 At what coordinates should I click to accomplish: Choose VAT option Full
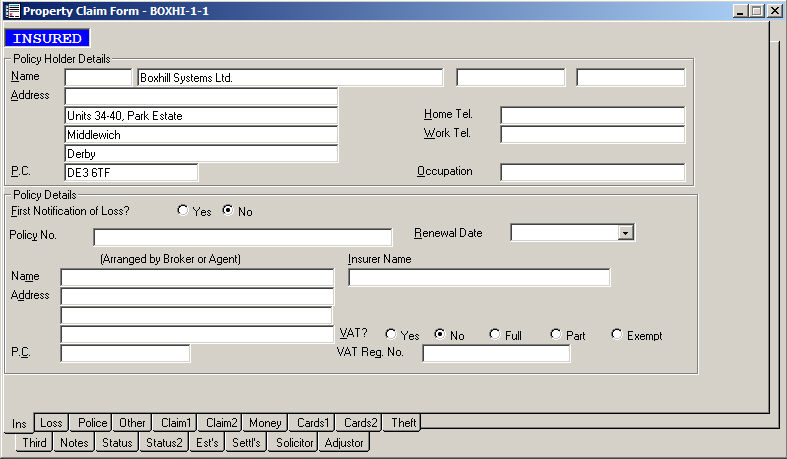pos(495,335)
